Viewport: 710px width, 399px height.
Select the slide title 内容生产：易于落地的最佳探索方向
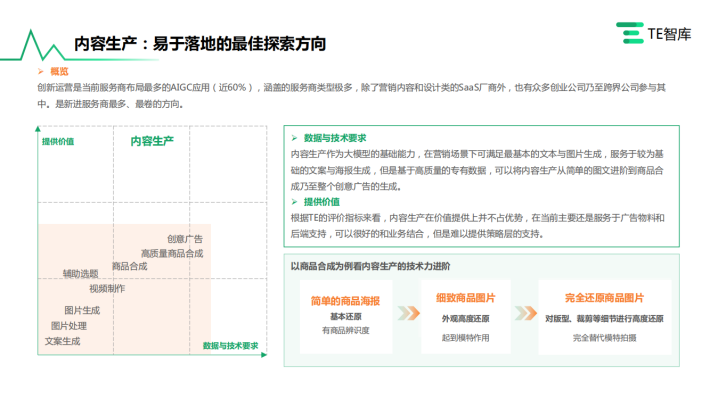[x=200, y=44]
